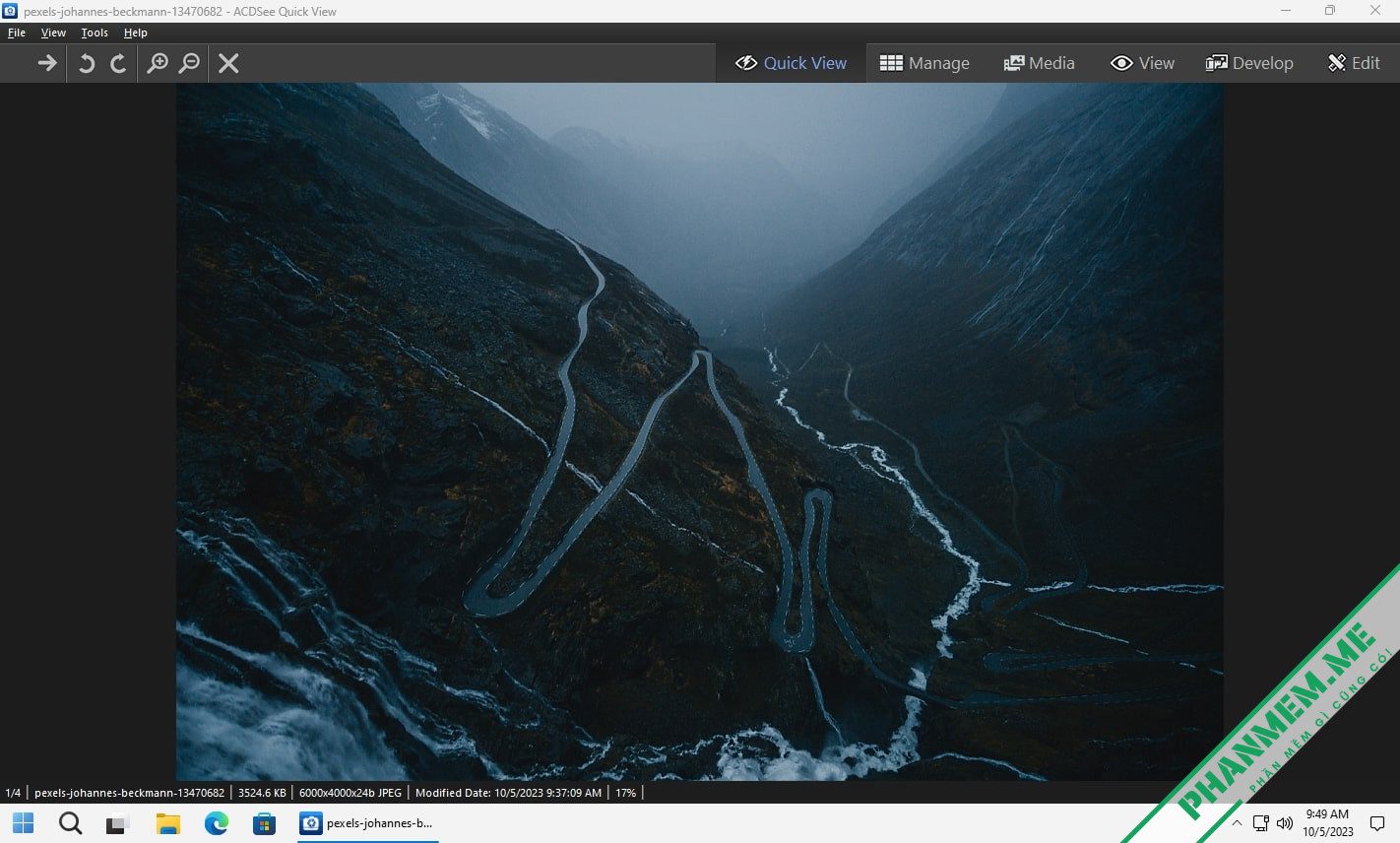Launch Microsoft Edge from taskbar
The width and height of the screenshot is (1400, 843).
click(x=216, y=823)
